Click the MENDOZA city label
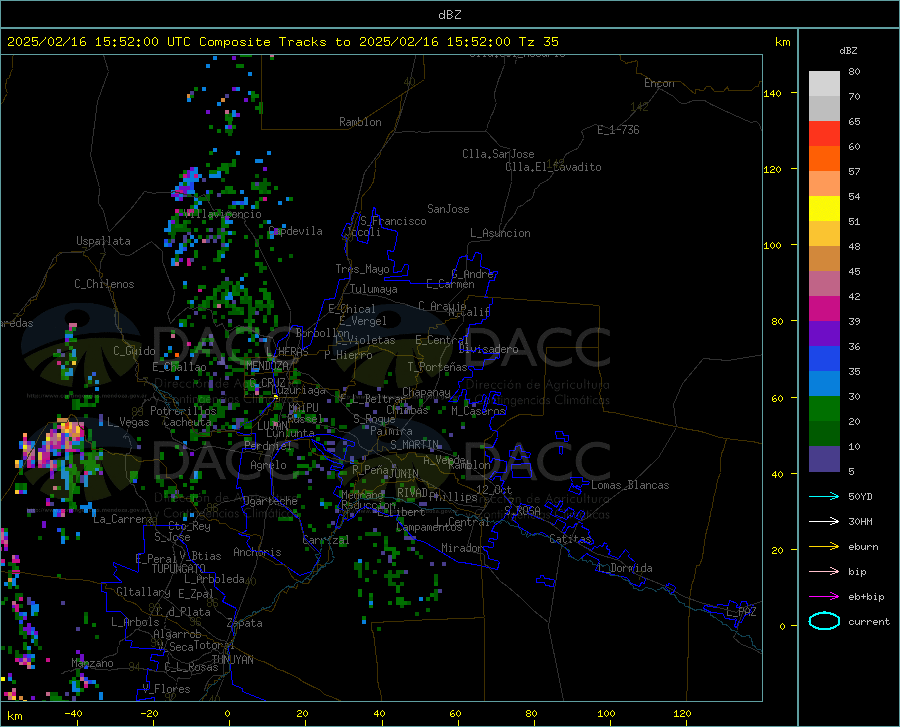This screenshot has width=900, height=727. (x=267, y=366)
